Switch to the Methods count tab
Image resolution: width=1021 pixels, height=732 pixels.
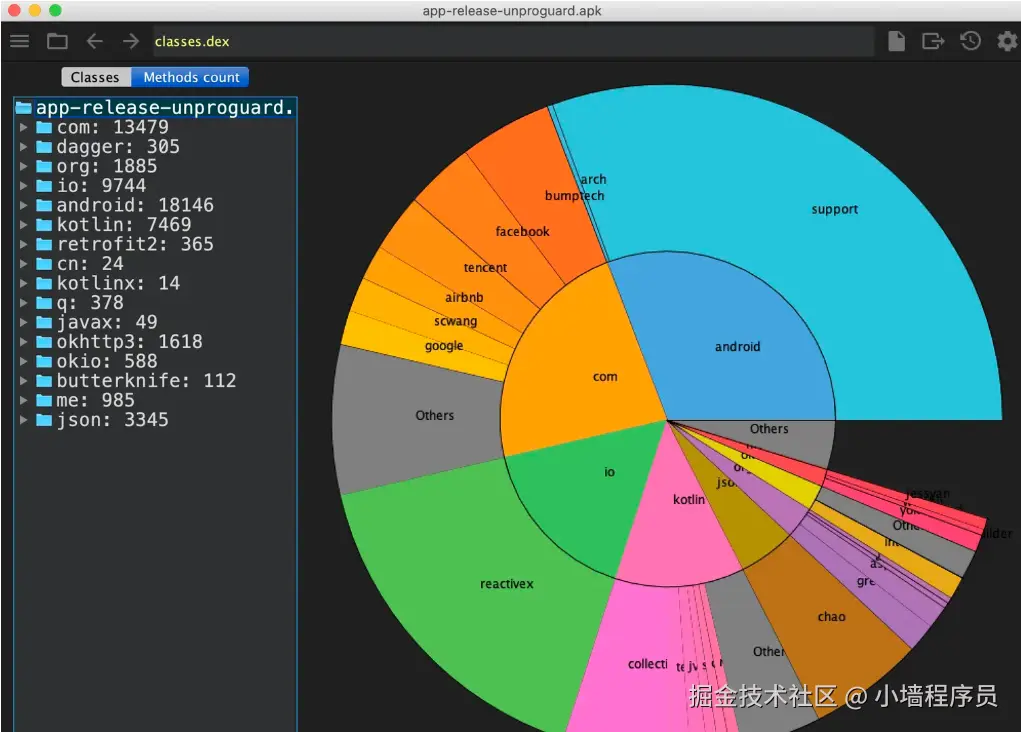(190, 77)
